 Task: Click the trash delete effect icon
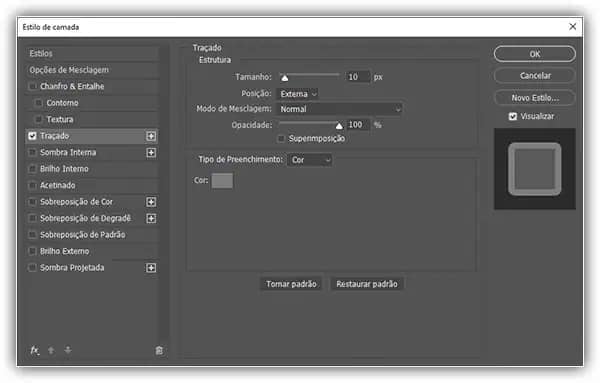pyautogui.click(x=159, y=350)
